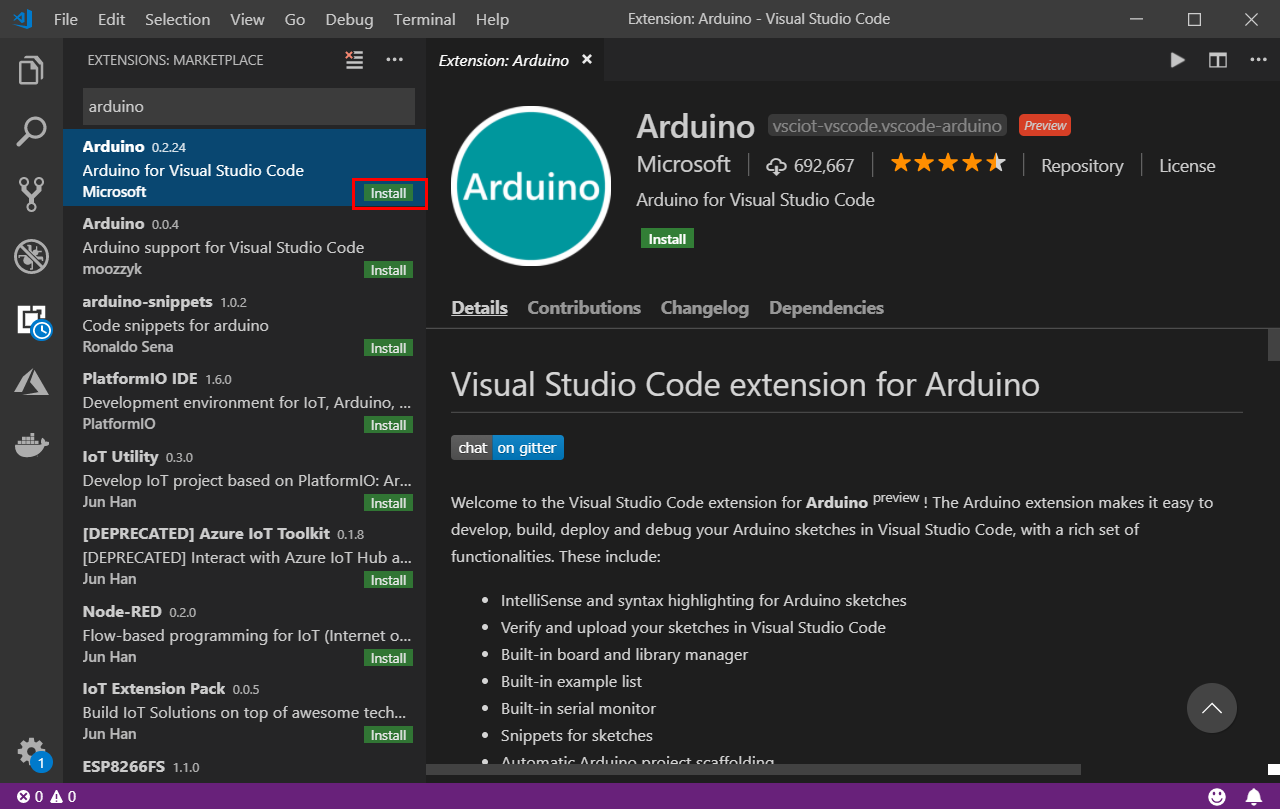
Task: Open the Search view in activity bar
Action: pos(31,132)
